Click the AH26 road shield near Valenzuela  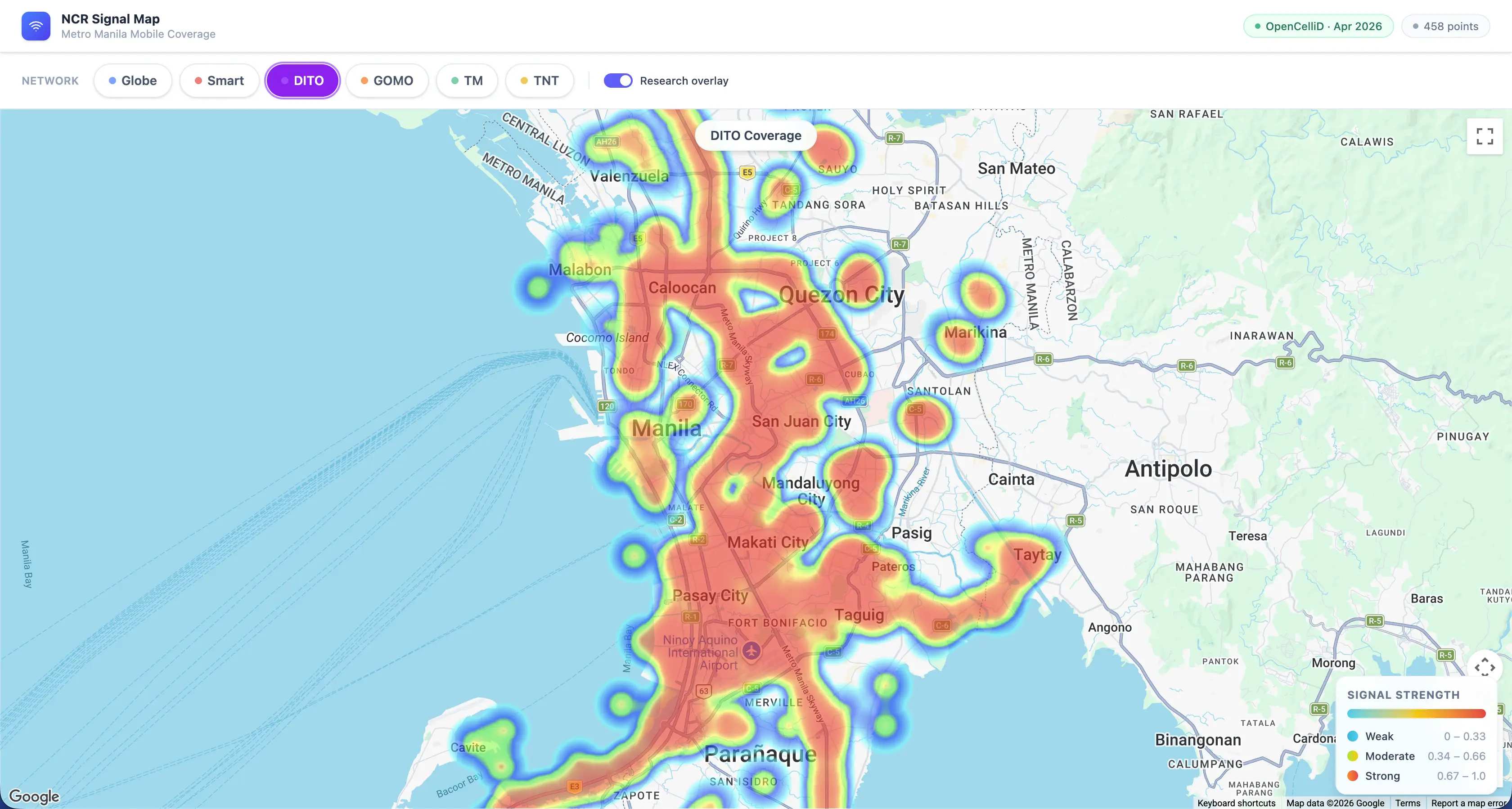tap(606, 141)
